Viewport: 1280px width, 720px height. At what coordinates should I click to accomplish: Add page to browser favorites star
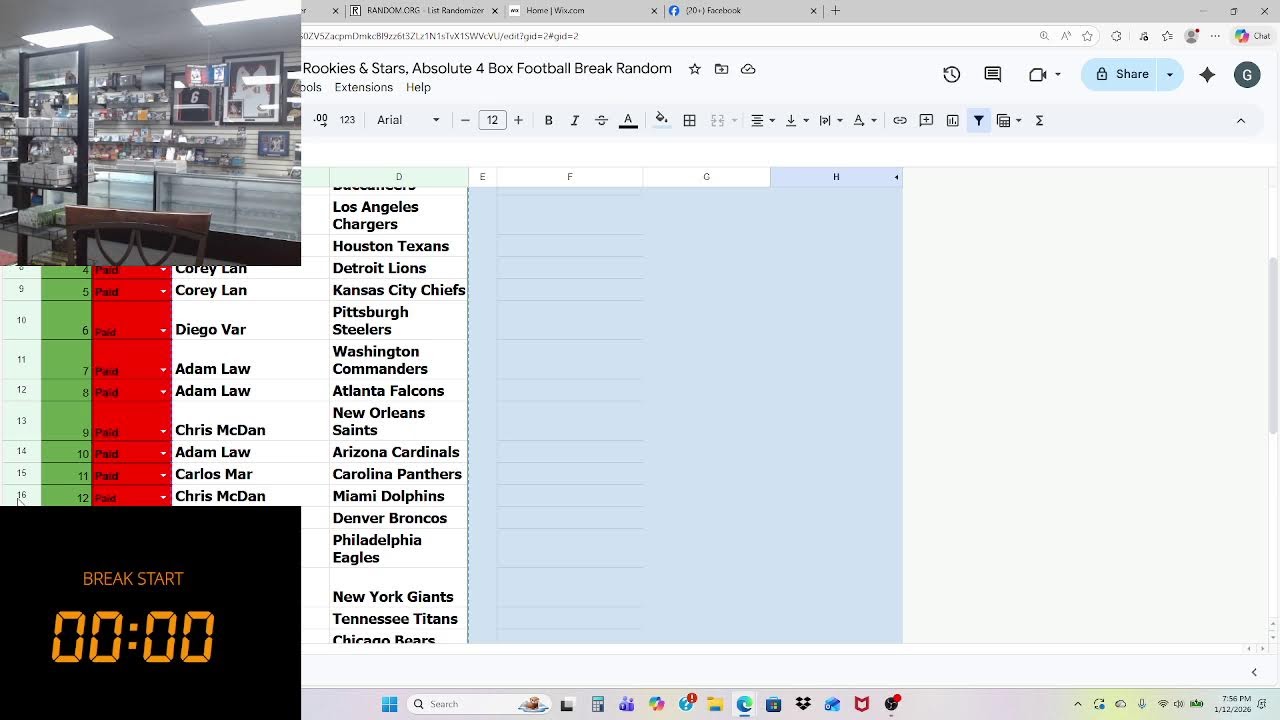point(1088,36)
